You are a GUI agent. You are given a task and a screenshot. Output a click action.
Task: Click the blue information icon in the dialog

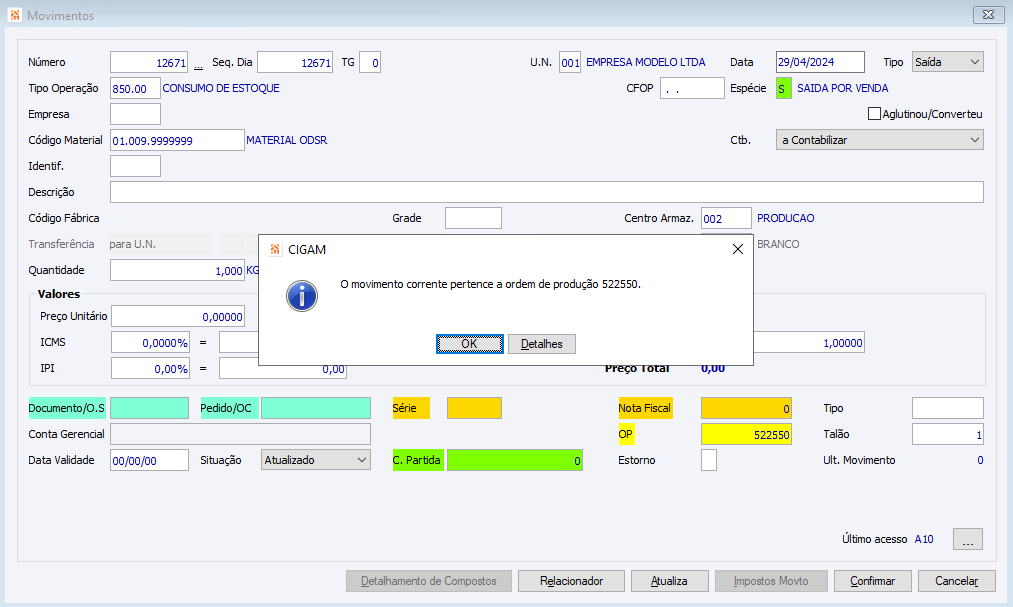[302, 296]
